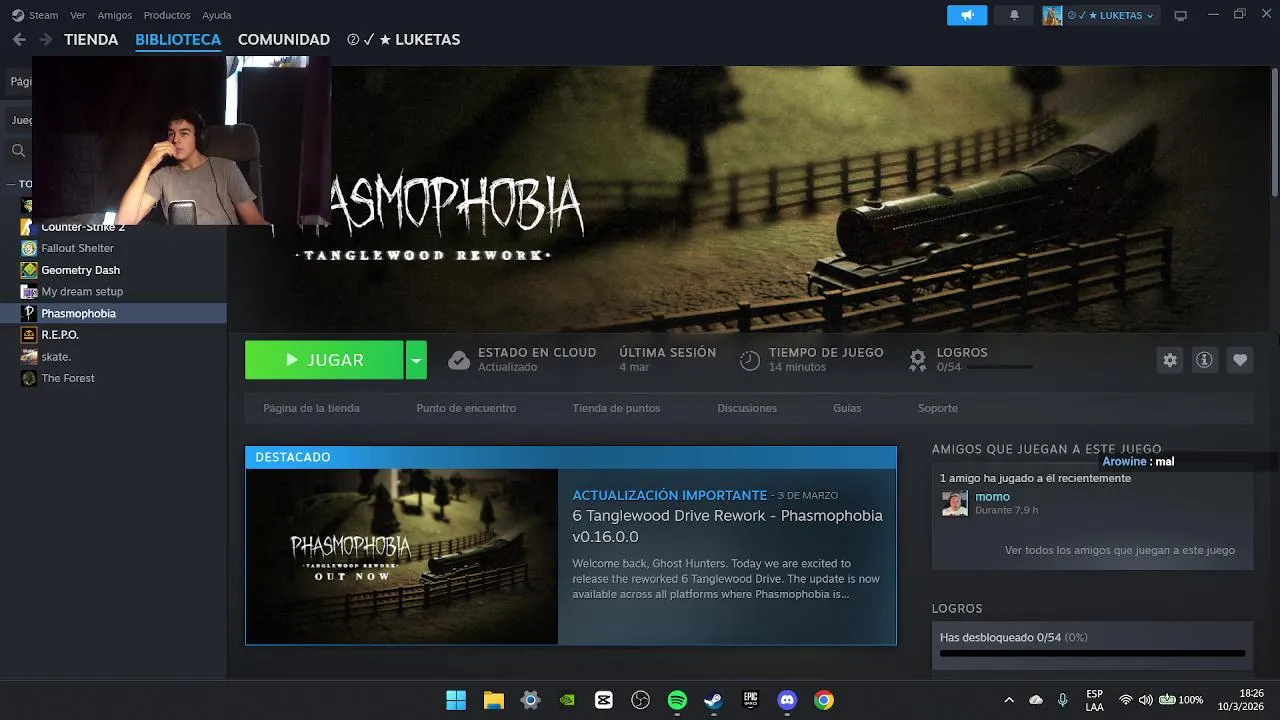Add Phasmophobia to favorites heart
Image resolution: width=1280 pixels, height=720 pixels.
1240,360
